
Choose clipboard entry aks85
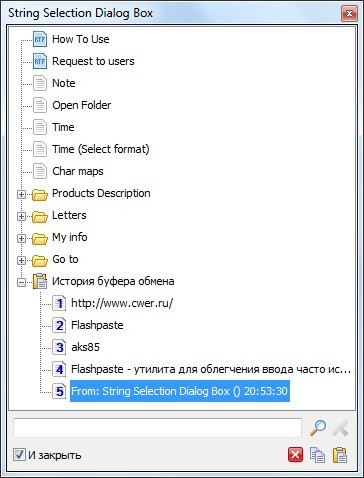[x=85, y=347]
